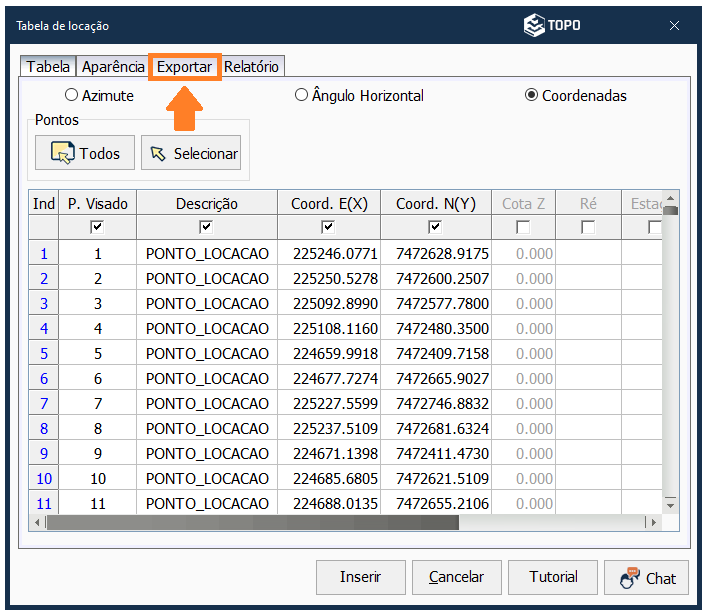The height and width of the screenshot is (616, 704).
Task: Toggle the Coord. E(X) column checkbox
Action: tap(328, 227)
